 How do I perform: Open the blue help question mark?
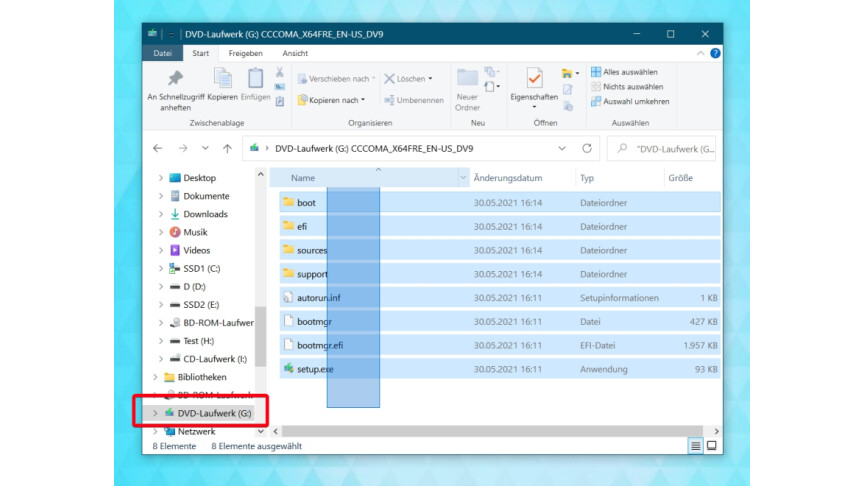pos(715,53)
